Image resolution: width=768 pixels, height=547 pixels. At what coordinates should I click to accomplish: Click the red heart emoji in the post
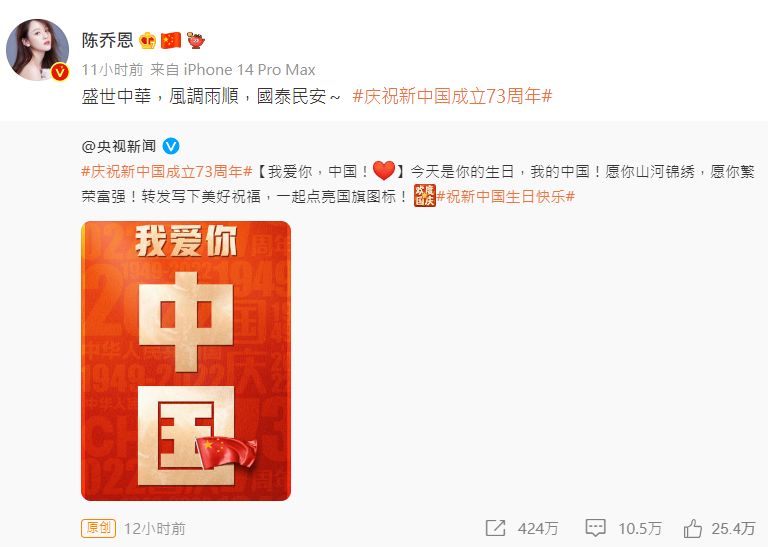coord(384,170)
